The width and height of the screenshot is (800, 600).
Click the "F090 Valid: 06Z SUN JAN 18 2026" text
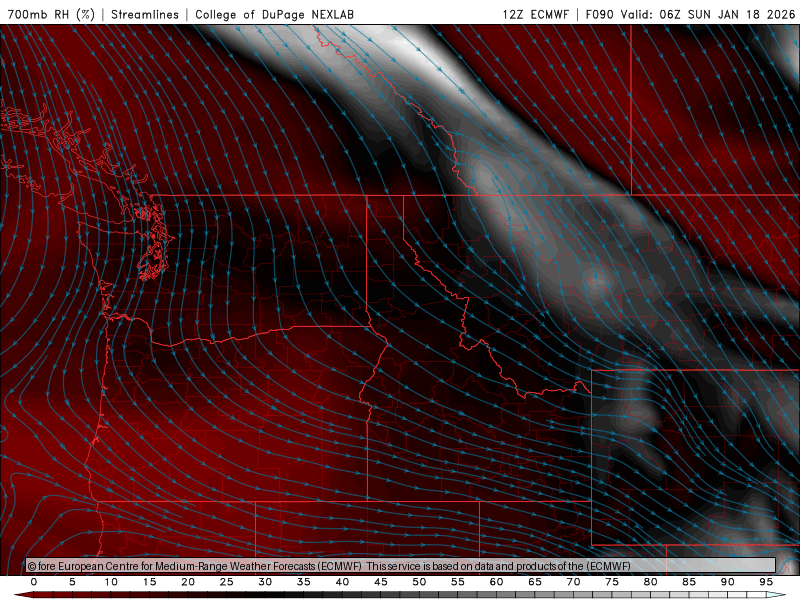[x=690, y=14]
